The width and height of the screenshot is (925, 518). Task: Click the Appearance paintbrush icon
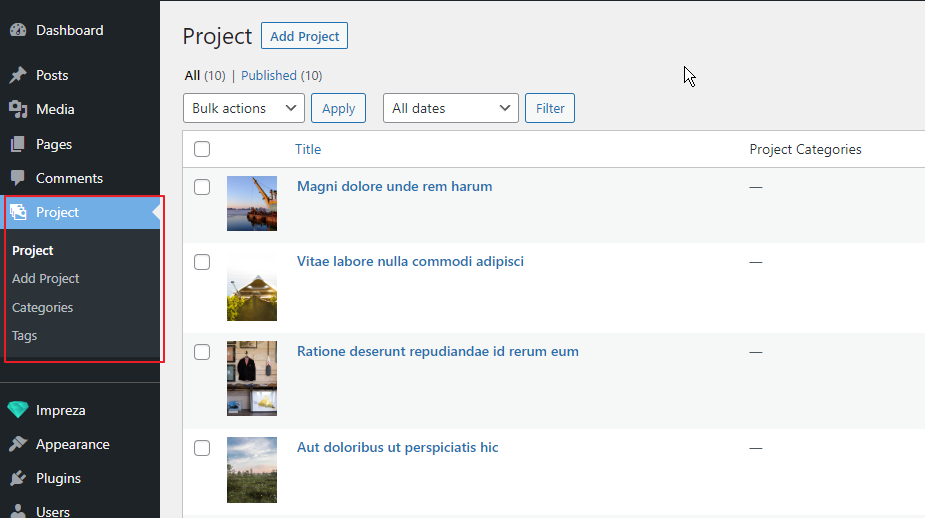pos(18,444)
